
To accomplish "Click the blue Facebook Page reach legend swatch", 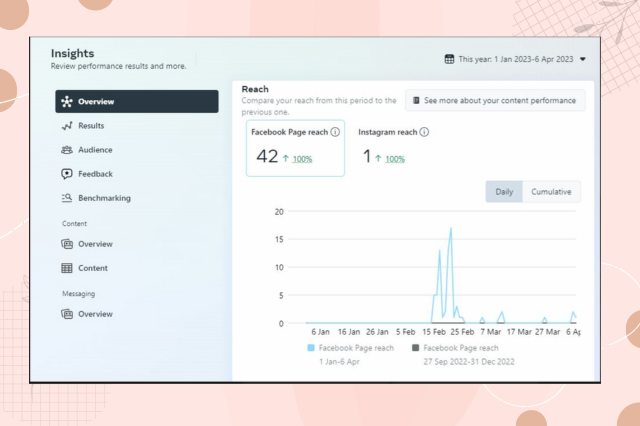I will (x=311, y=348).
